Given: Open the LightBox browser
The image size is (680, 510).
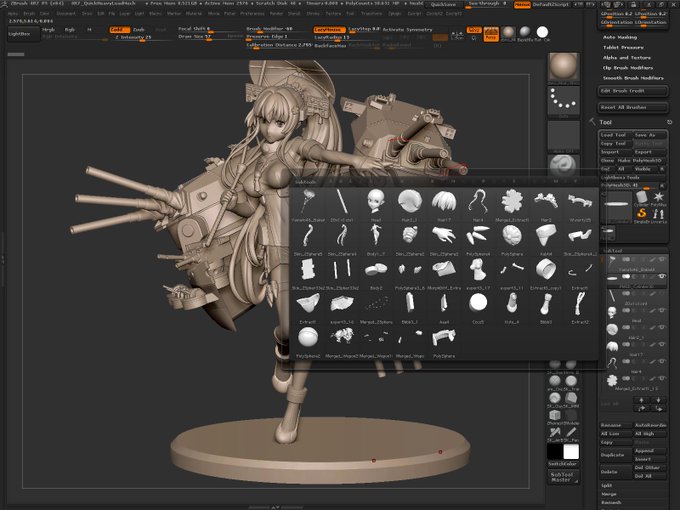Looking at the screenshot, I should click(x=23, y=34).
